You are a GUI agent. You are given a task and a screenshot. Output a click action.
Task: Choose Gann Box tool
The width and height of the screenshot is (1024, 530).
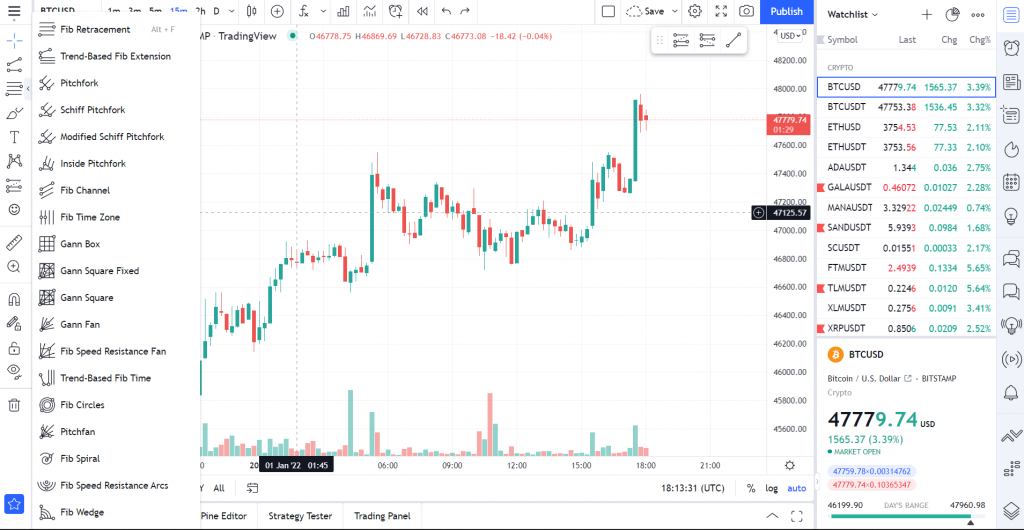click(x=116, y=244)
